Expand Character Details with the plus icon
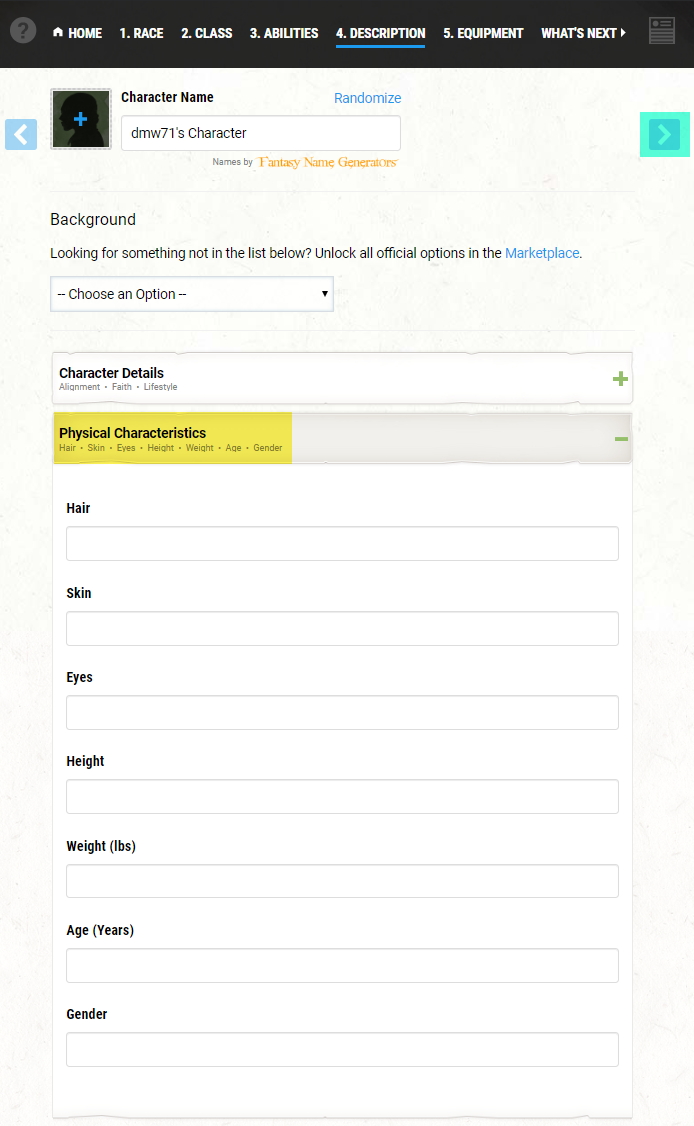This screenshot has height=1126, width=694. click(620, 378)
